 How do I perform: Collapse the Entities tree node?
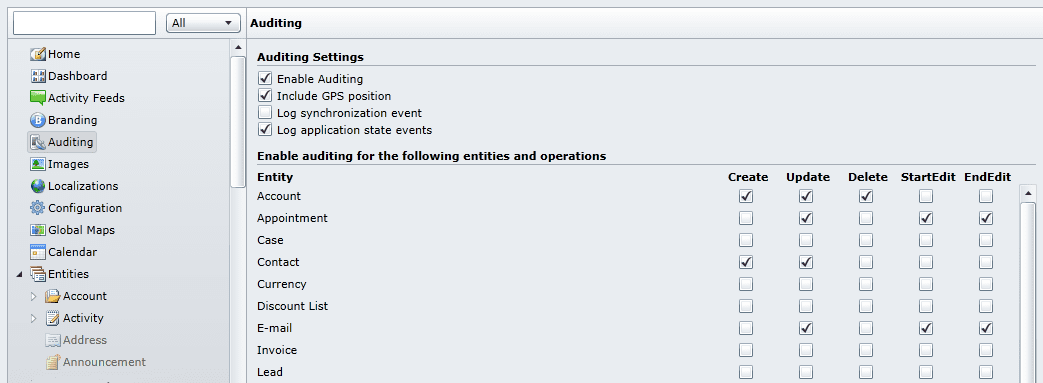(x=19, y=275)
